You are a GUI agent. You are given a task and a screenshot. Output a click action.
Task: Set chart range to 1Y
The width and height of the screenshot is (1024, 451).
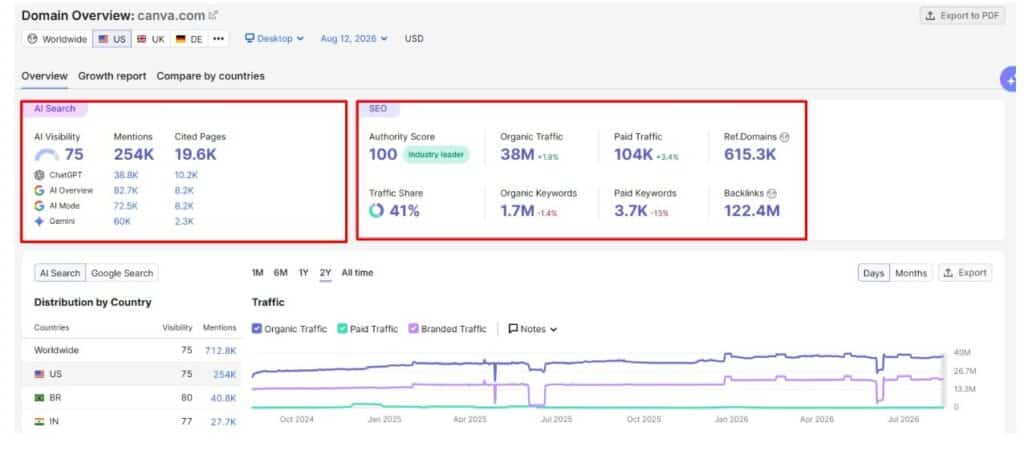tap(303, 273)
